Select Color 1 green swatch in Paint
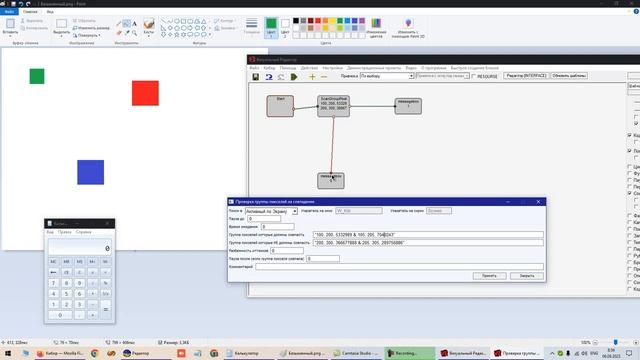Image resolution: width=640 pixels, height=360 pixels. (271, 27)
